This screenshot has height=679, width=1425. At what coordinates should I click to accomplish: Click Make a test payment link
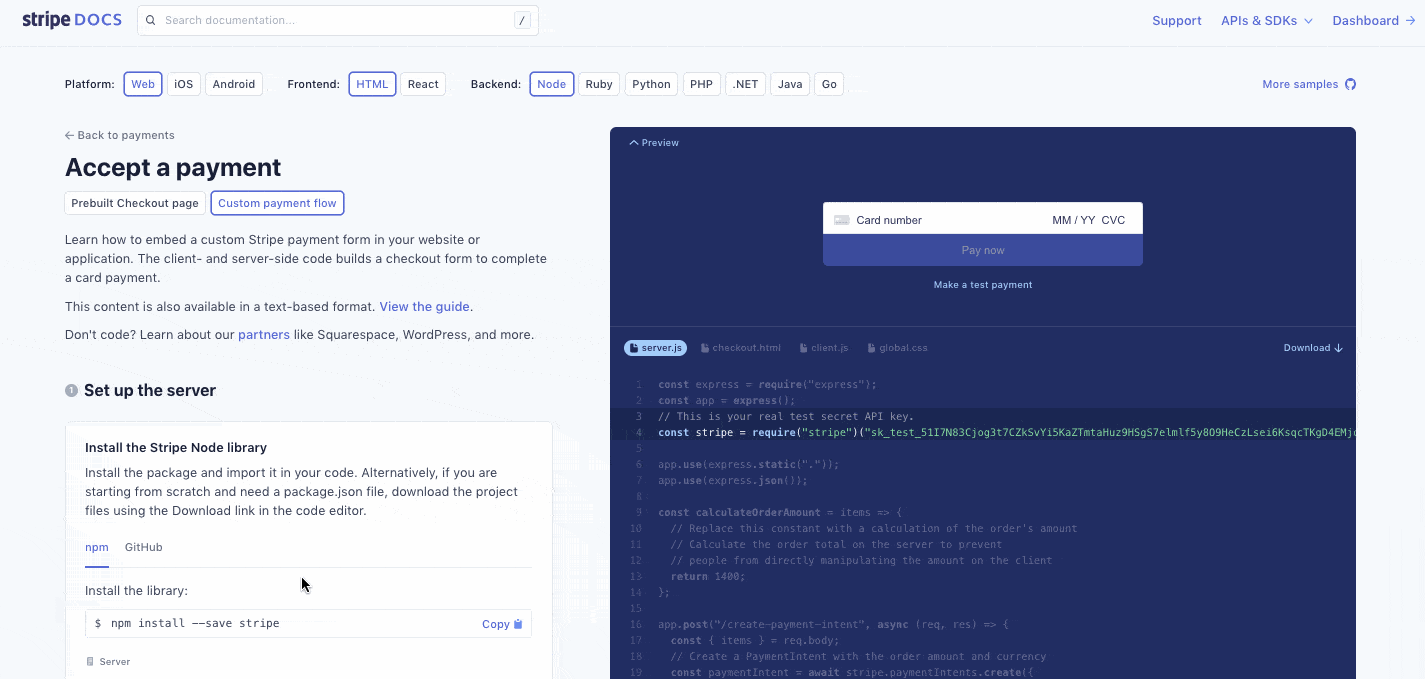983,285
